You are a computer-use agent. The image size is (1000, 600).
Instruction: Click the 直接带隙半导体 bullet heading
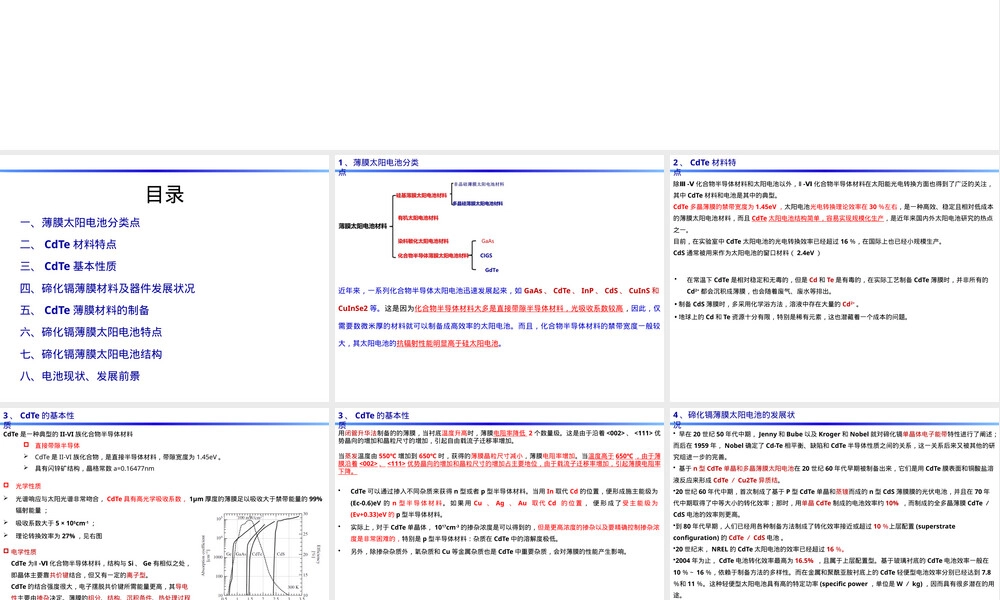tap(57, 445)
